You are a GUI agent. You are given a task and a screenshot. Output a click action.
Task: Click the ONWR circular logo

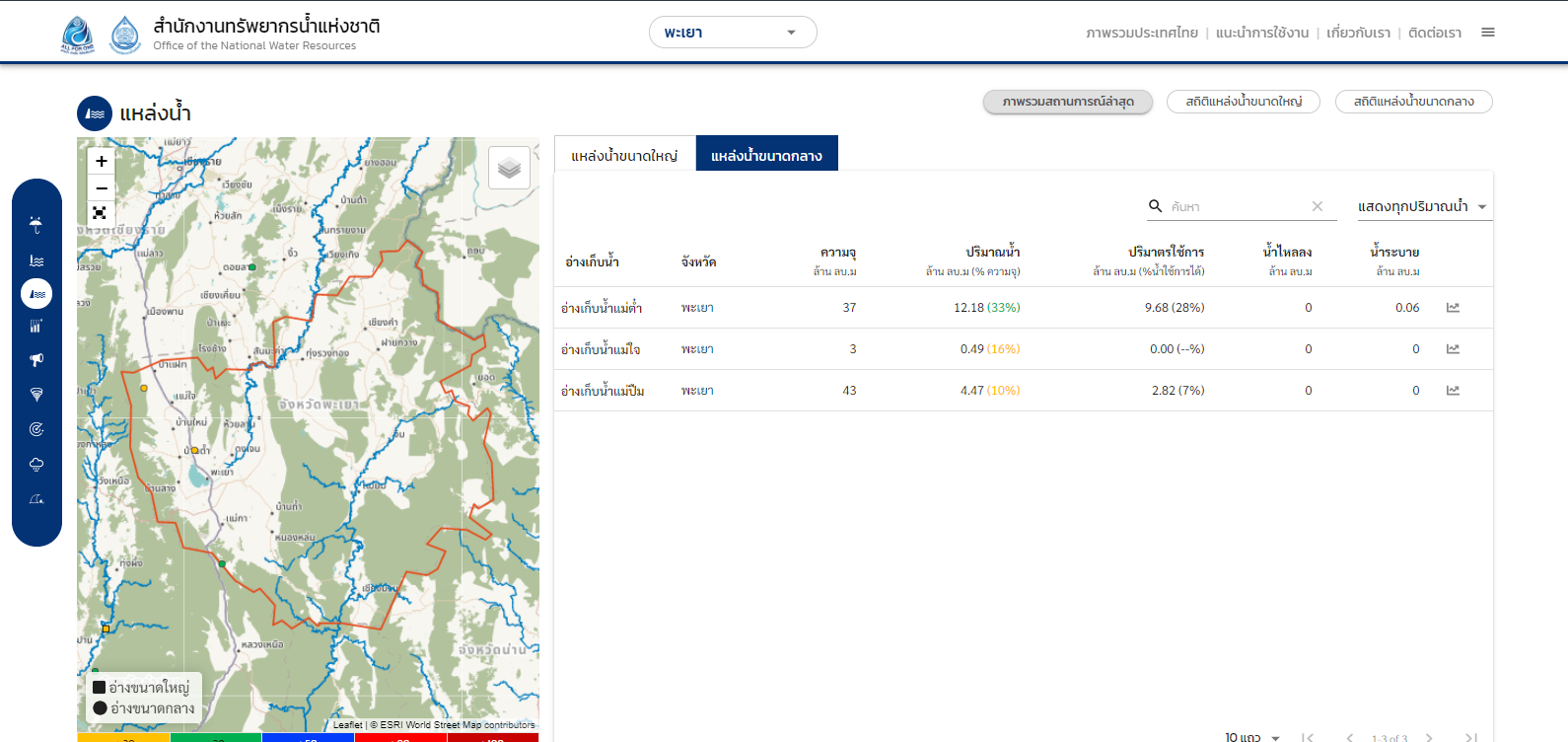pos(125,35)
